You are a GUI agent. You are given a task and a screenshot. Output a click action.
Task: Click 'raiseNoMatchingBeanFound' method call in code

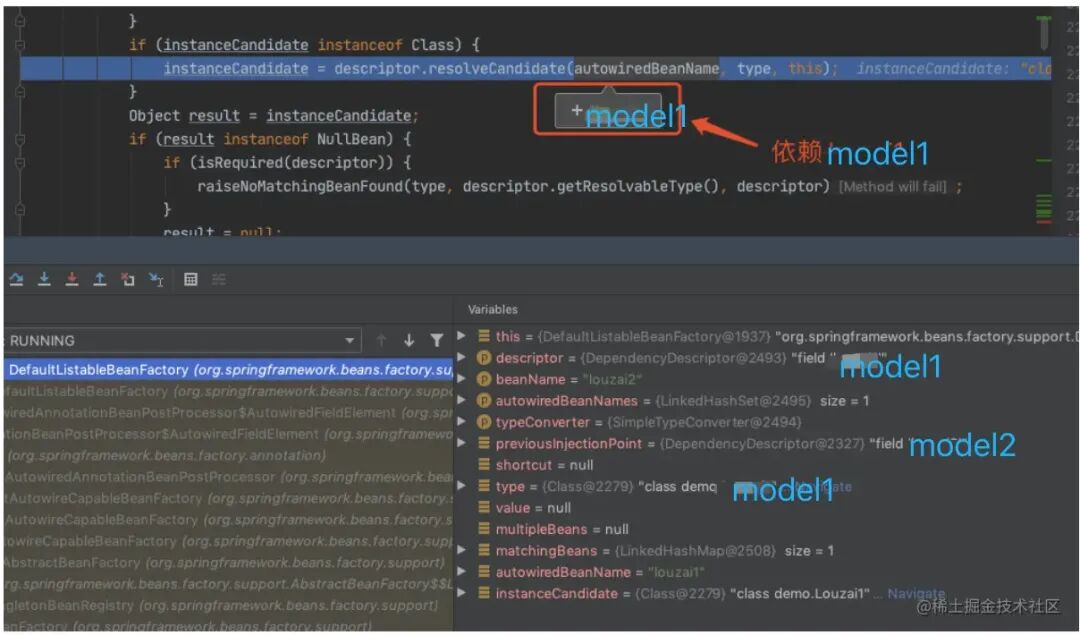301,186
